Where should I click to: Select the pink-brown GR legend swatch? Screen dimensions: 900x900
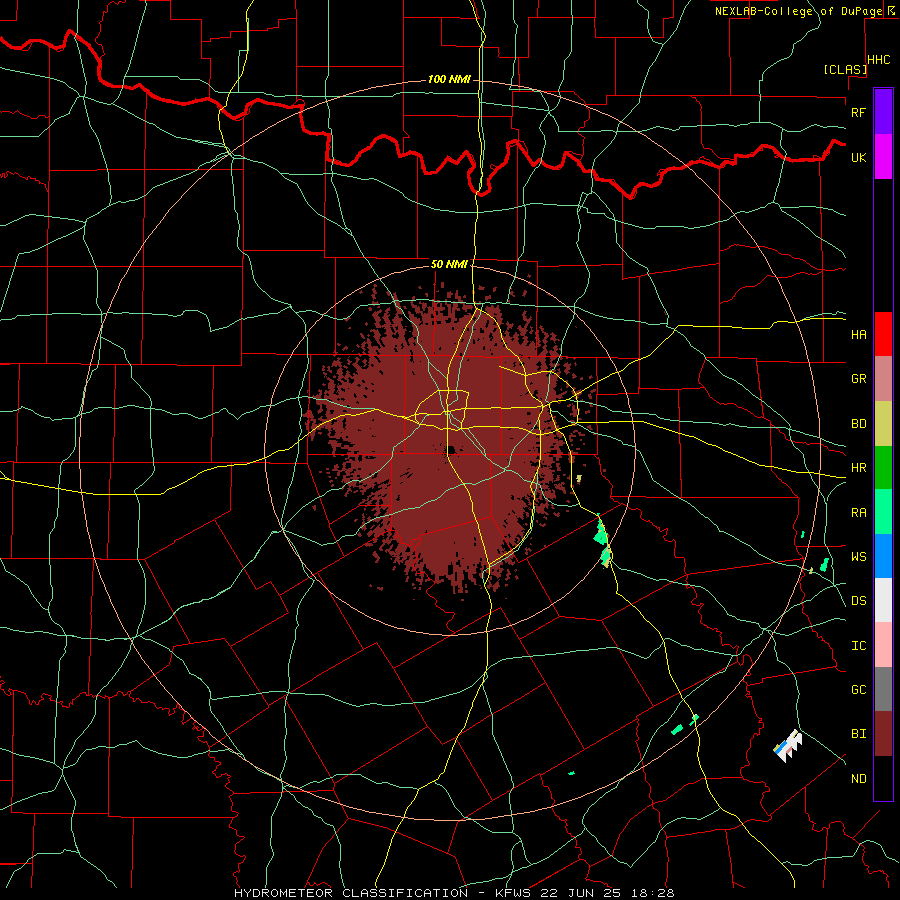883,379
